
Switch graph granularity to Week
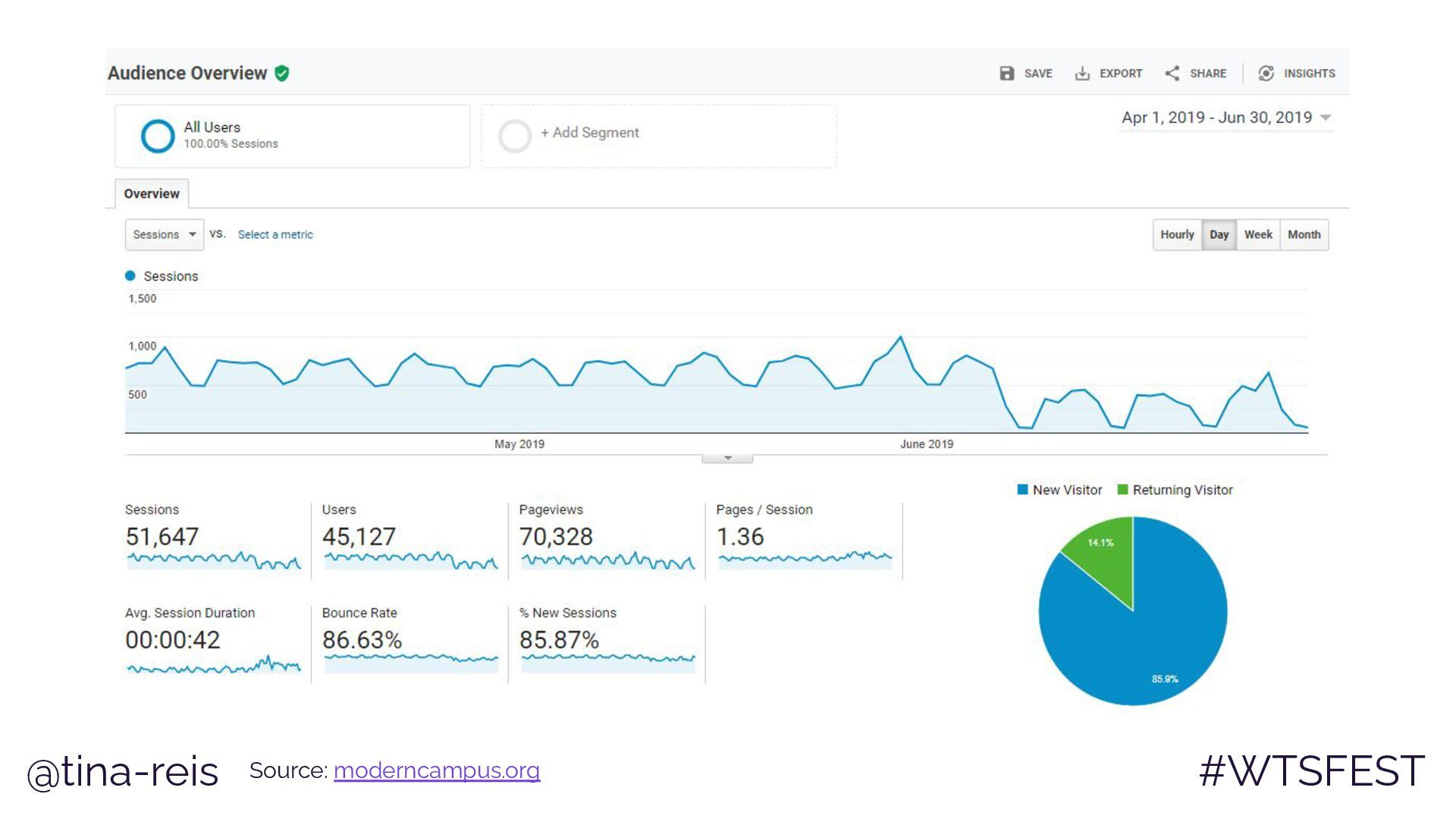pyautogui.click(x=1258, y=235)
